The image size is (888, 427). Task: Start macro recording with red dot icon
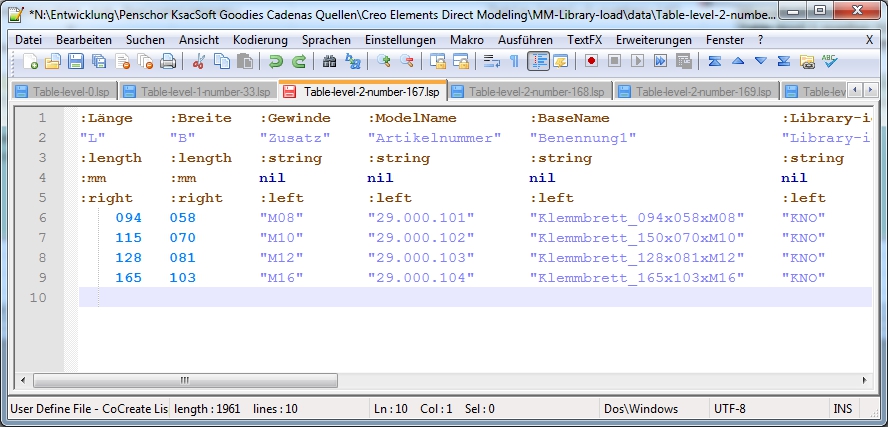point(591,62)
